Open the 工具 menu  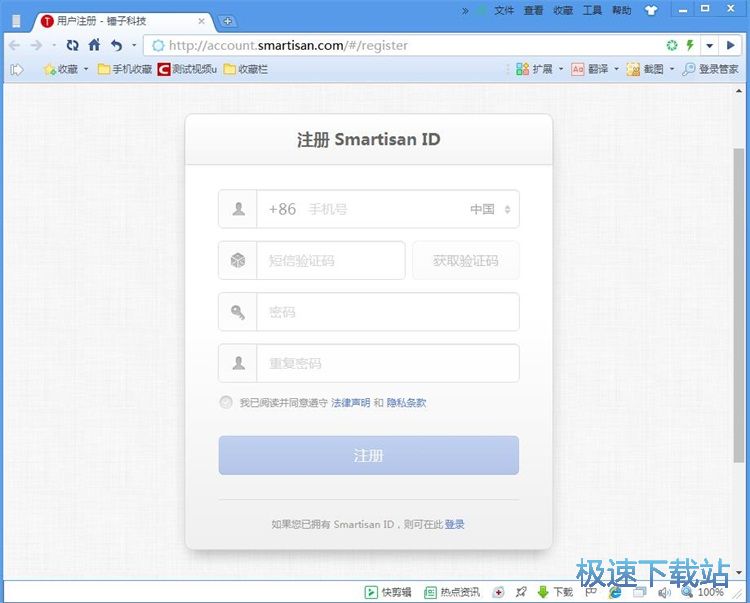tap(592, 11)
